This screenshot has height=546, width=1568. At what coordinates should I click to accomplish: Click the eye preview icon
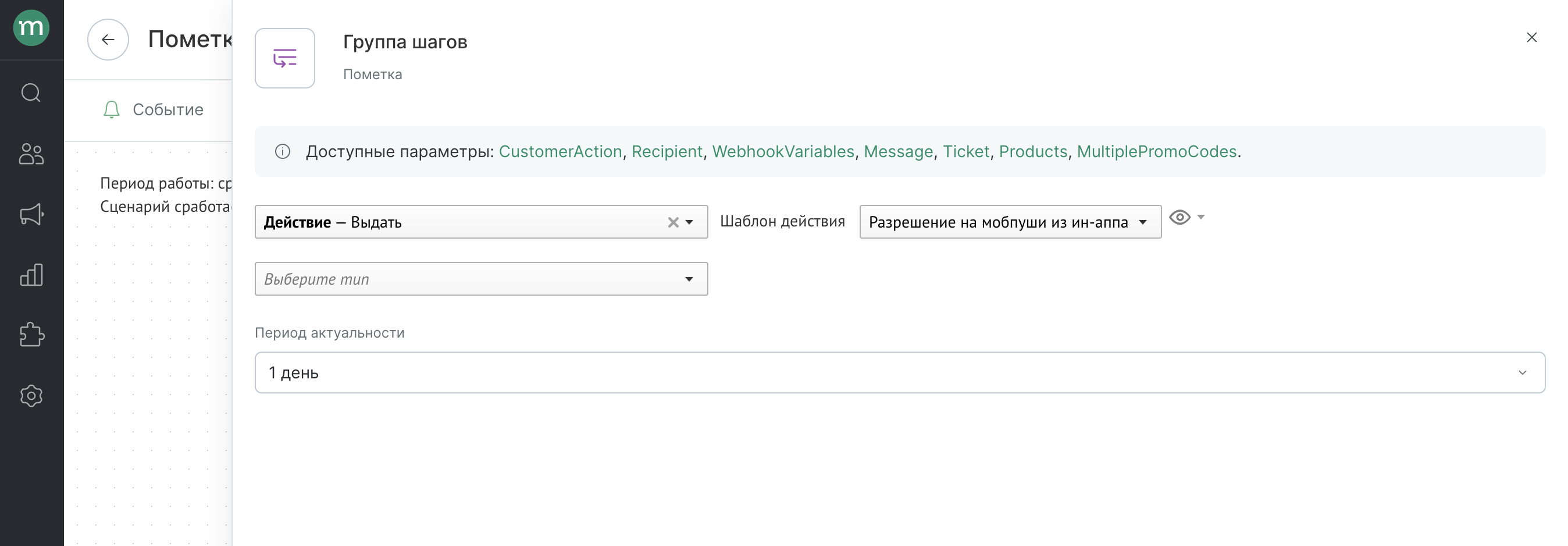point(1179,218)
